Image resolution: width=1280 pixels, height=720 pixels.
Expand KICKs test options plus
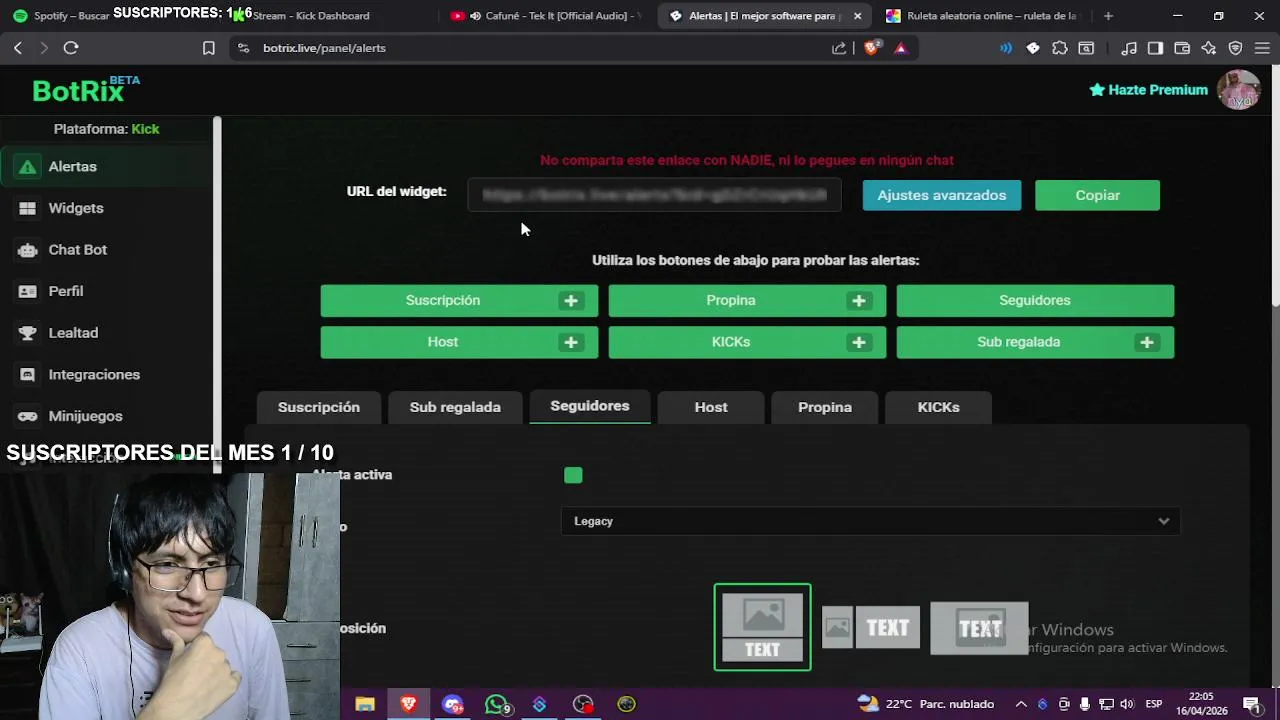pyautogui.click(x=859, y=342)
